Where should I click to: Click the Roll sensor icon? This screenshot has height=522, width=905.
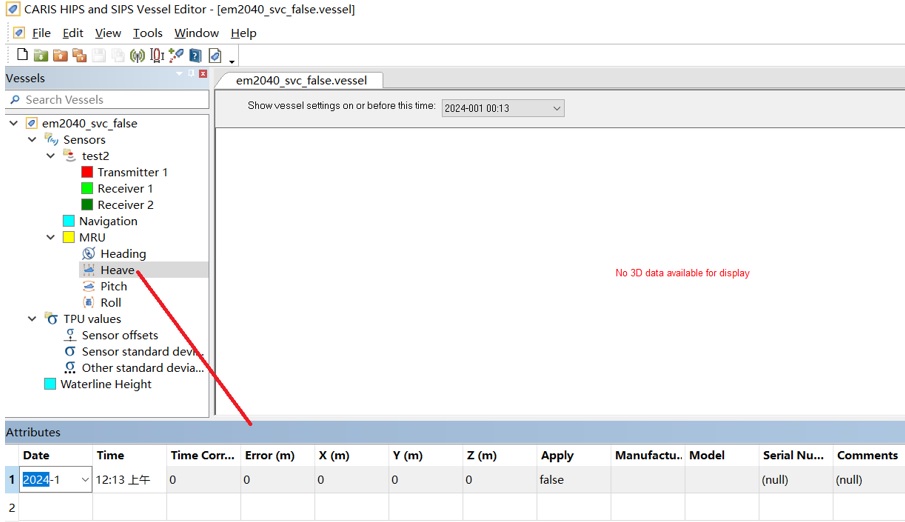pyautogui.click(x=88, y=302)
